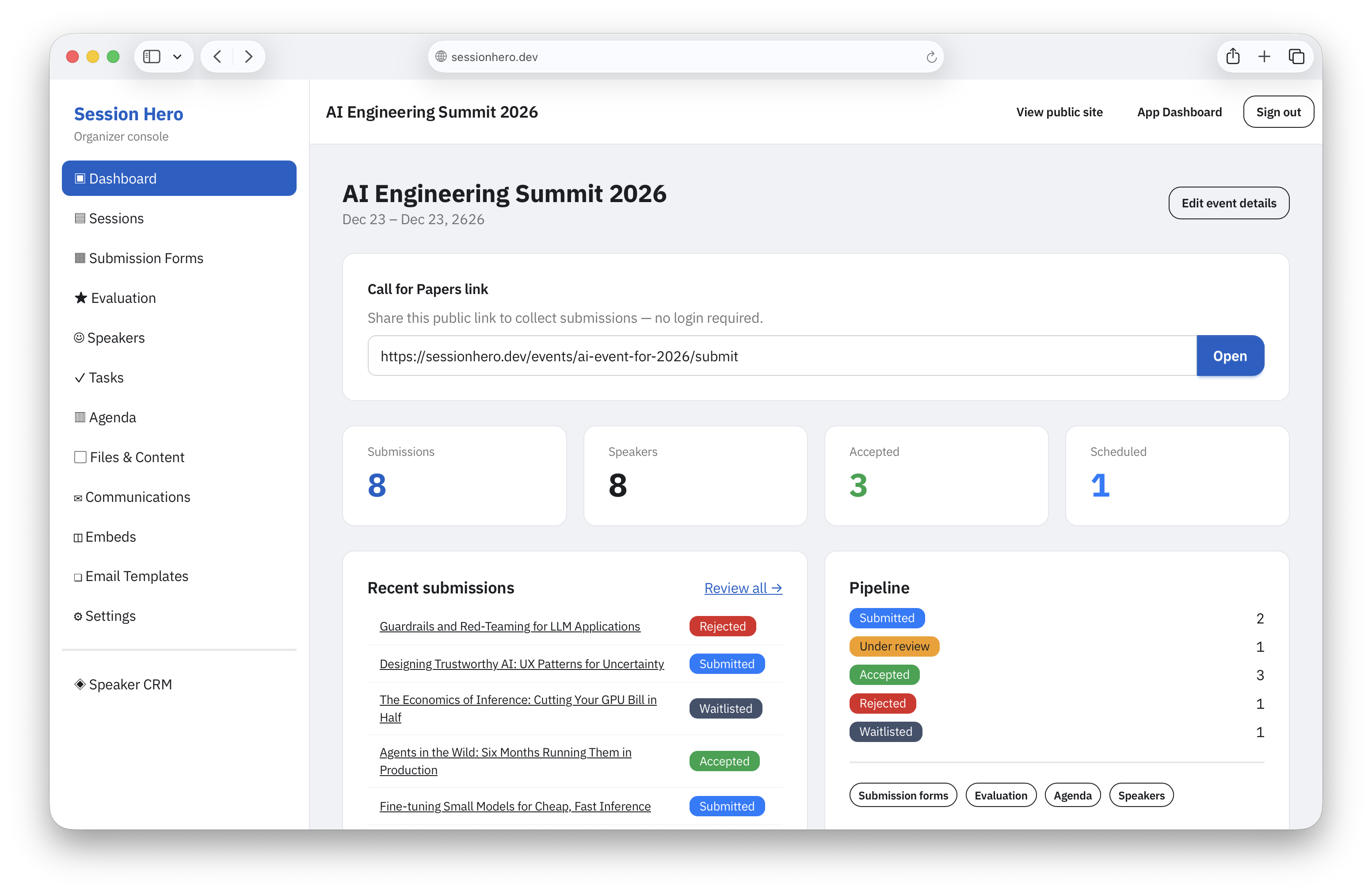Click Submission forms pill button

(903, 795)
